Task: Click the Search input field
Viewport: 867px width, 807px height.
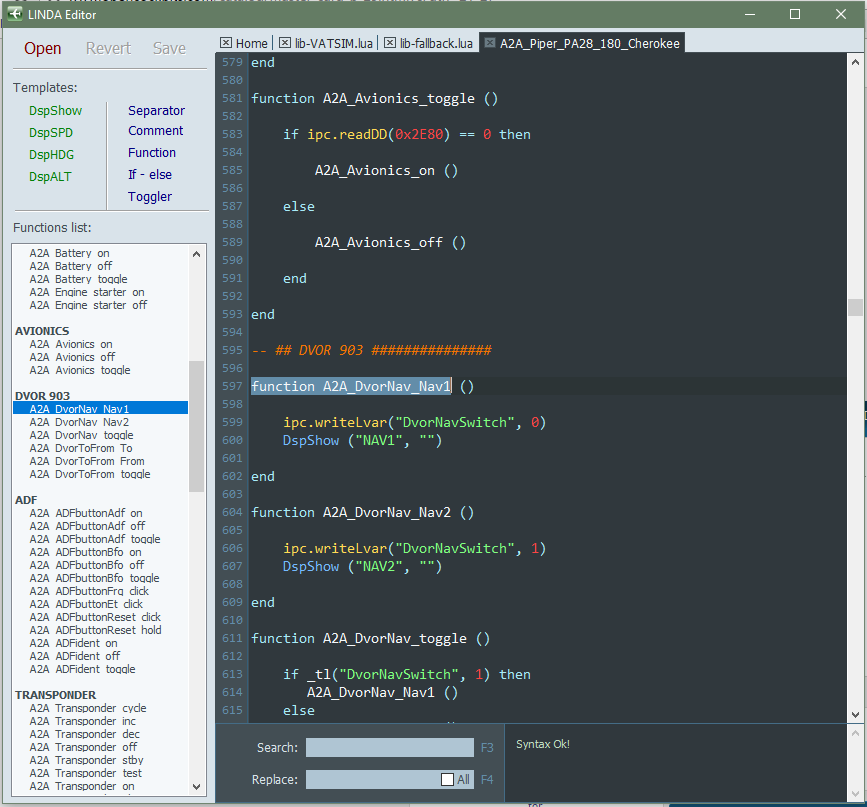Action: 389,747
